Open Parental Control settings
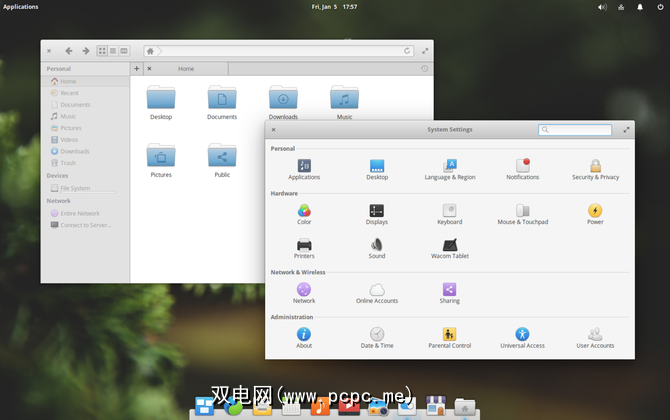 [x=450, y=335]
